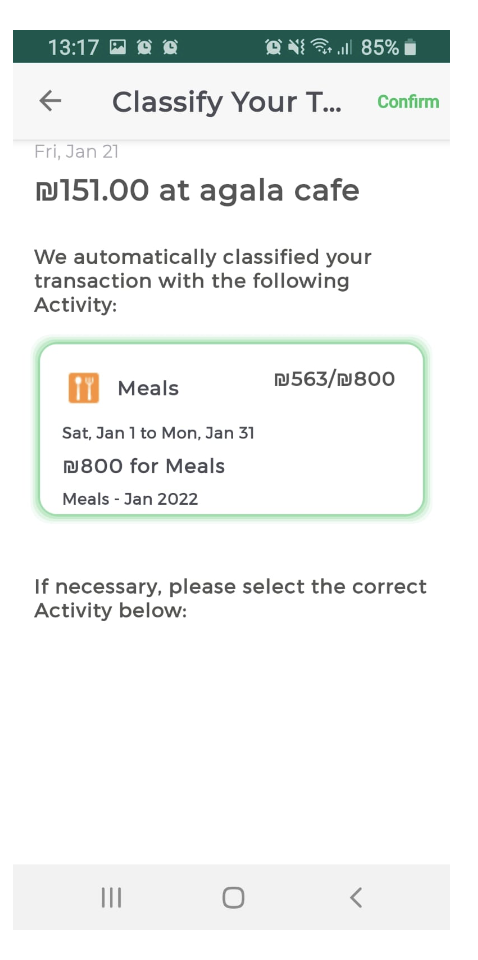Tap Confirm to accept classification

pyautogui.click(x=408, y=102)
